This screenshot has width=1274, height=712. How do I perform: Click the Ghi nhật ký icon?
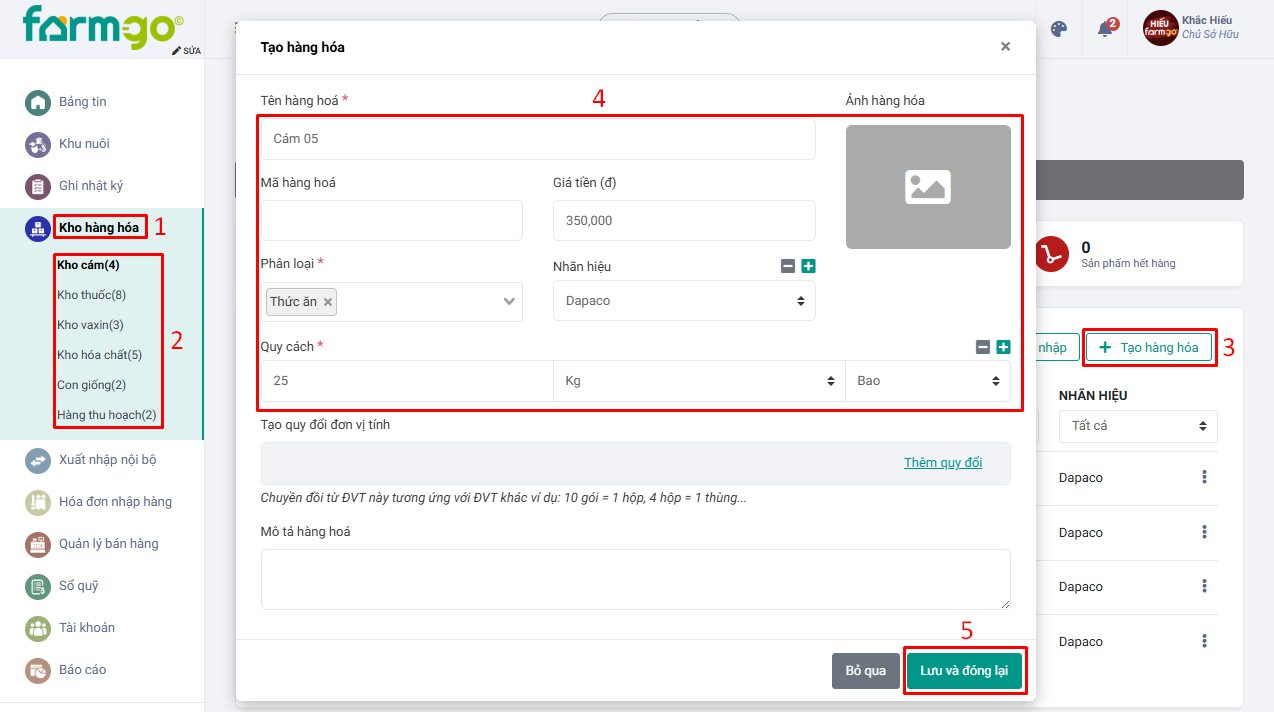pyautogui.click(x=38, y=186)
